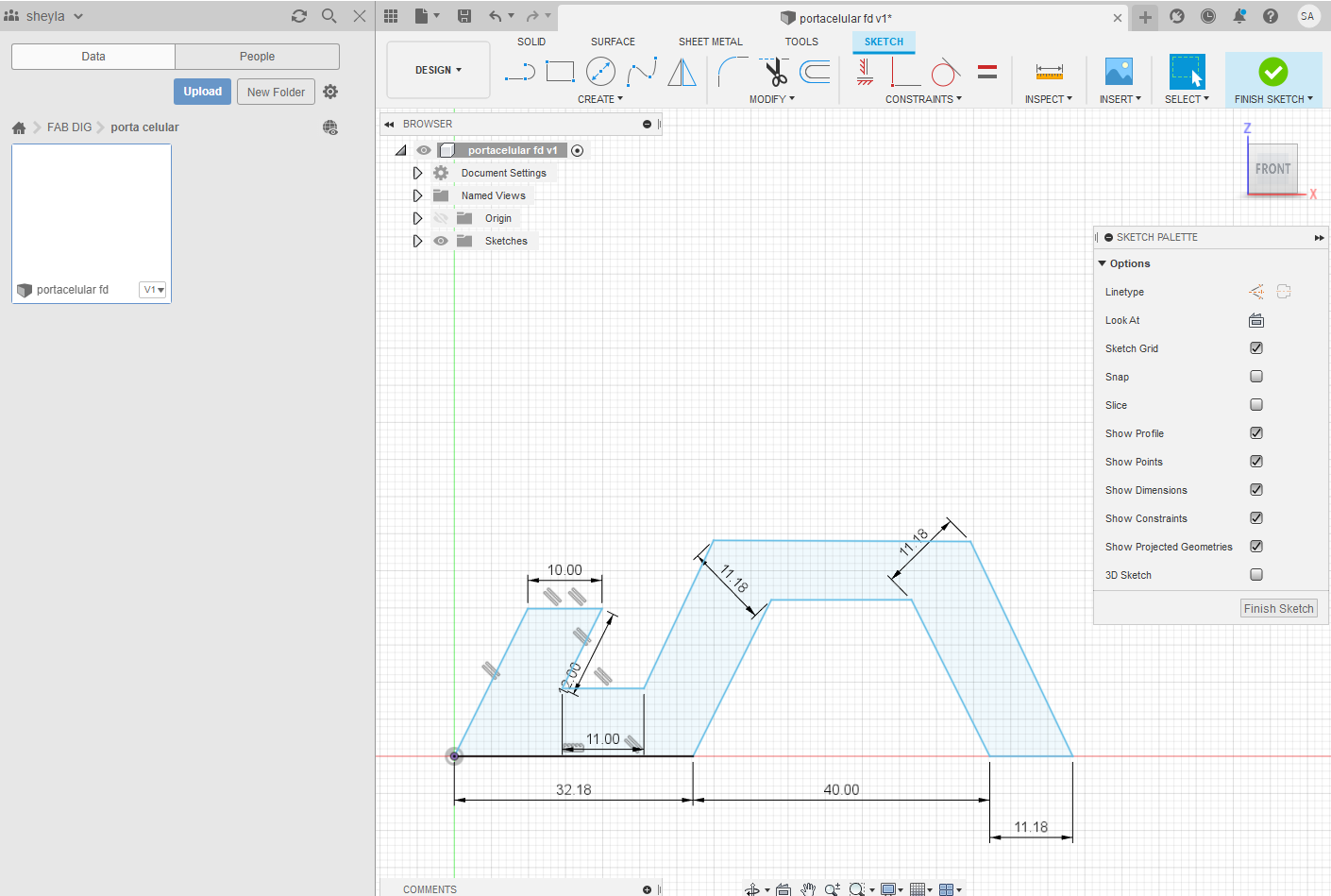Screen dimensions: 1331x896
Task: Click the Upload button
Action: click(202, 92)
